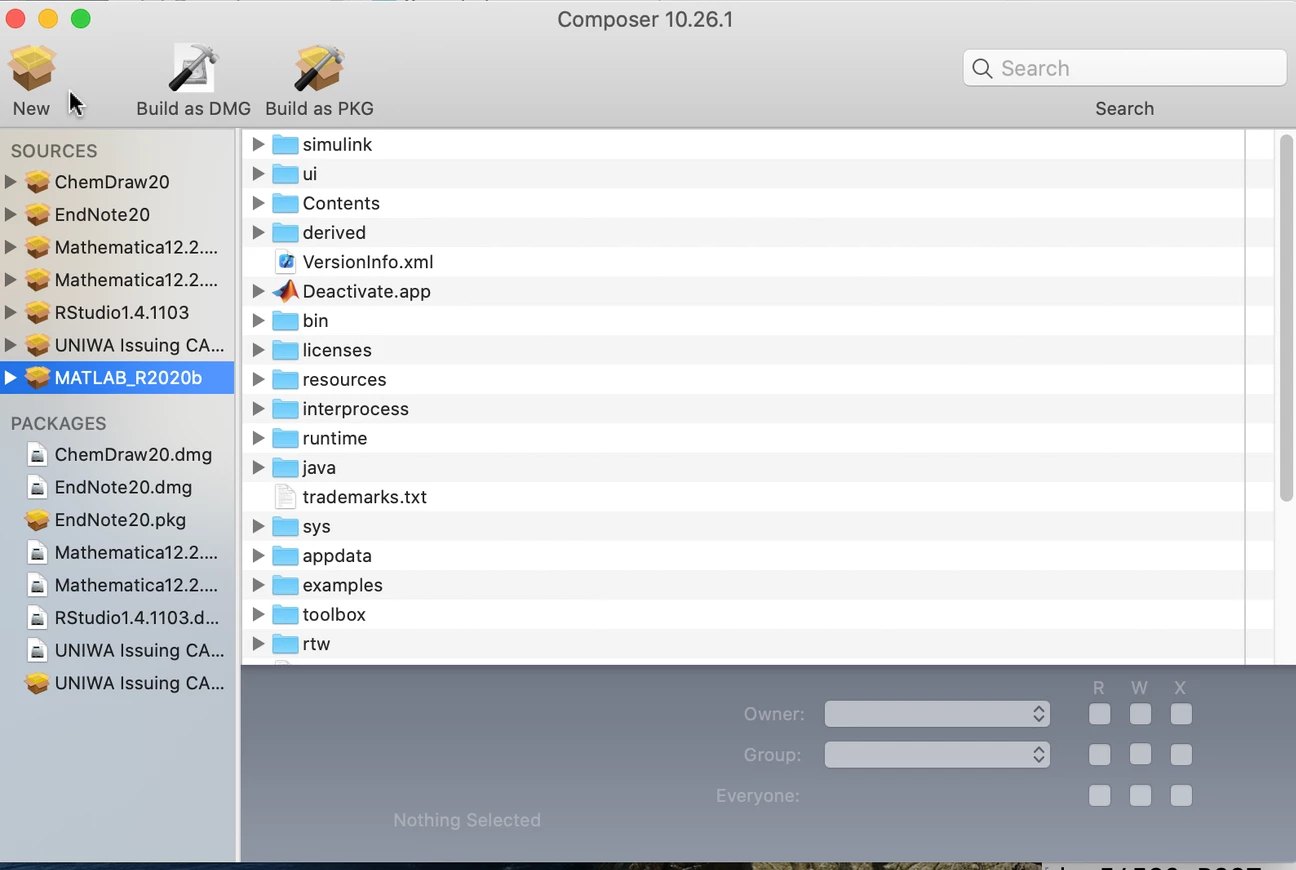Select the EndNote20 source box icon
This screenshot has width=1296, height=870.
pos(38,215)
